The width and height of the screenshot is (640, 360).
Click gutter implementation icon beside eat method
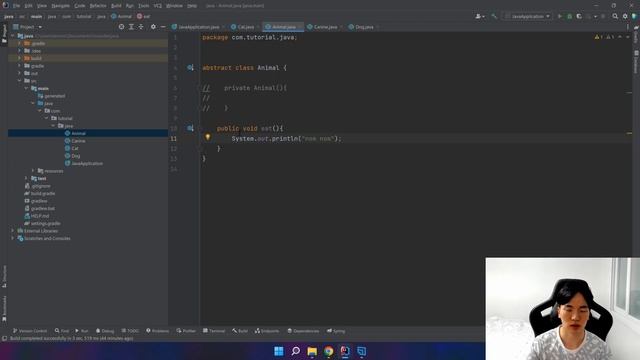(x=190, y=128)
